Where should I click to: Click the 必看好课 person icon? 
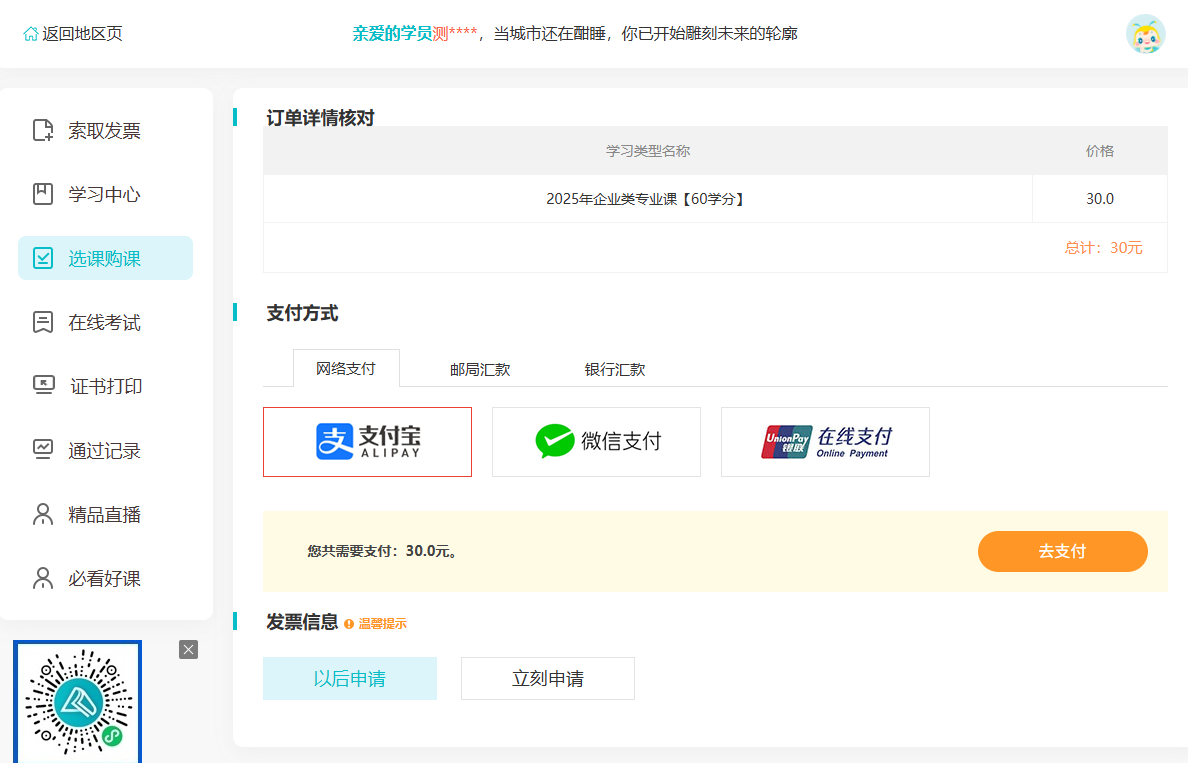pyautogui.click(x=43, y=578)
